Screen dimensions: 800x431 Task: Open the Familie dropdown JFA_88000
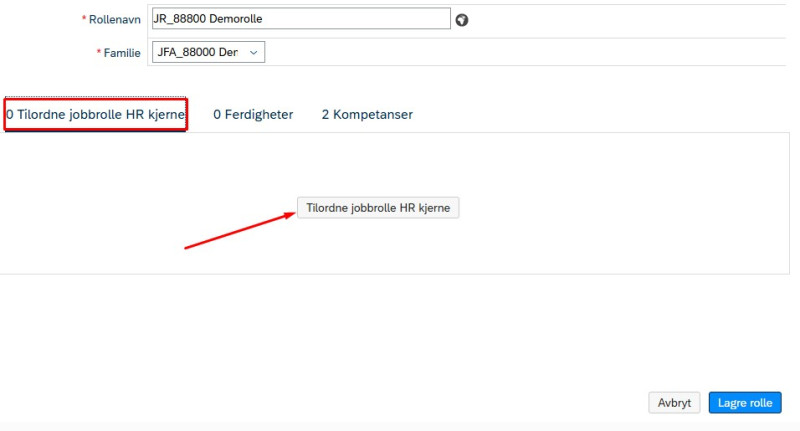pos(208,52)
